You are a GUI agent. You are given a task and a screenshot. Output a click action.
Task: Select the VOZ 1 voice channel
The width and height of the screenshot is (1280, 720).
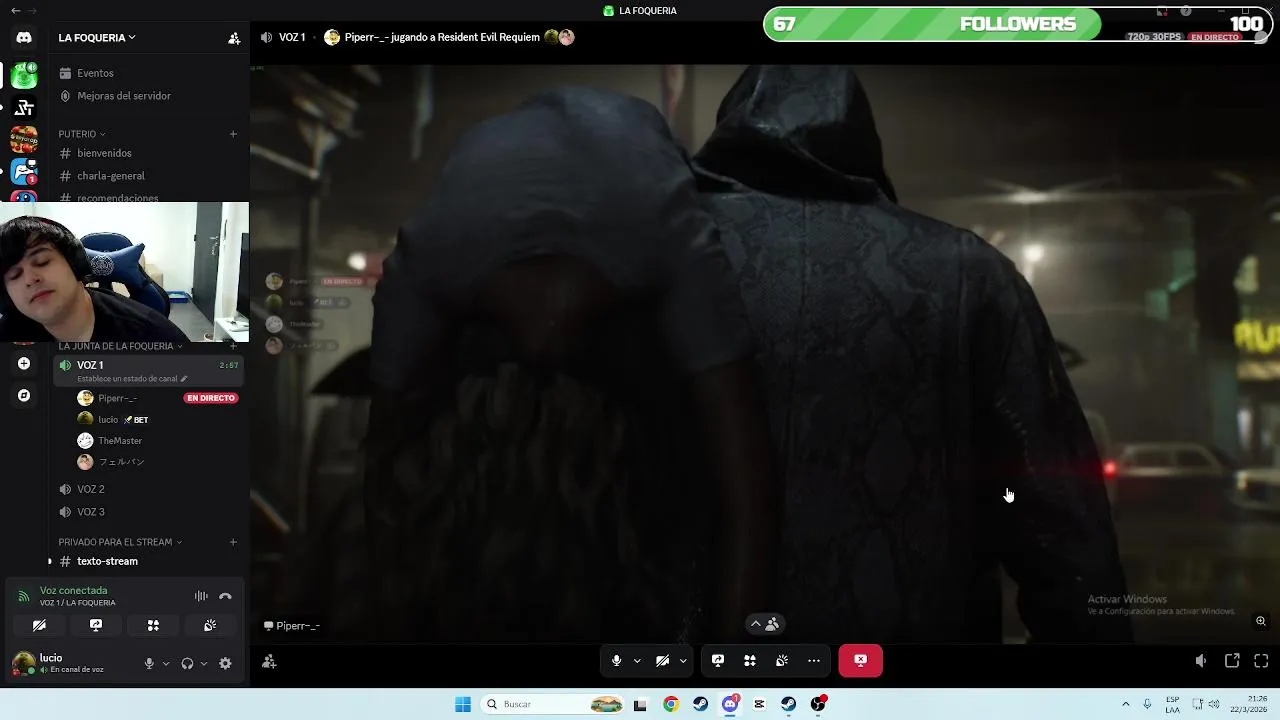point(150,370)
